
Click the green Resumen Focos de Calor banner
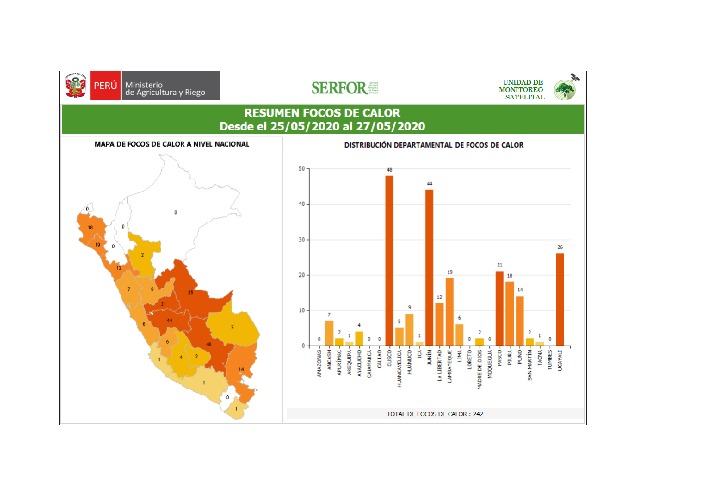point(322,120)
